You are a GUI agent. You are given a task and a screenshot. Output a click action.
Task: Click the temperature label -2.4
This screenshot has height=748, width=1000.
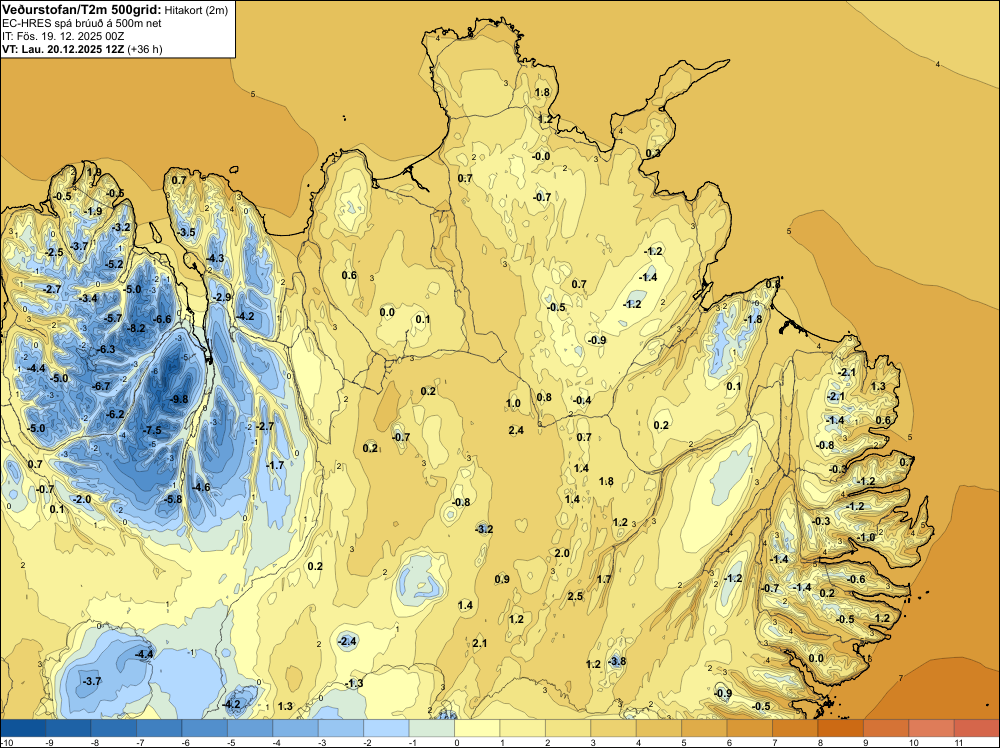pyautogui.click(x=346, y=641)
